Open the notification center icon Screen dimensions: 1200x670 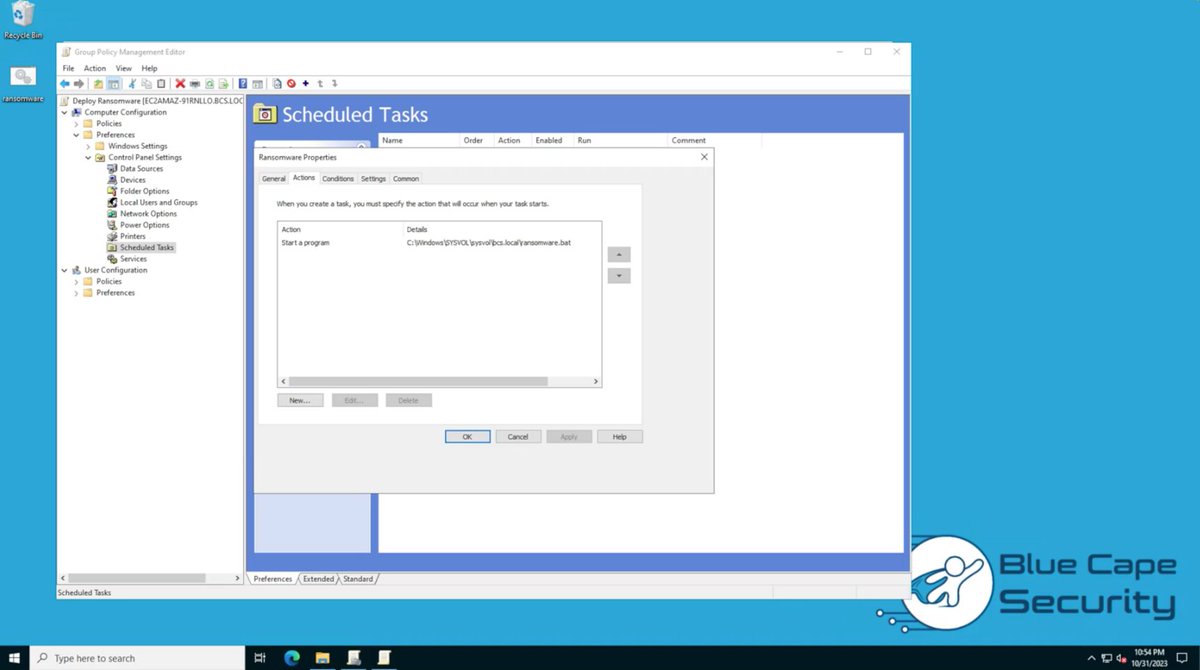pos(1184,658)
